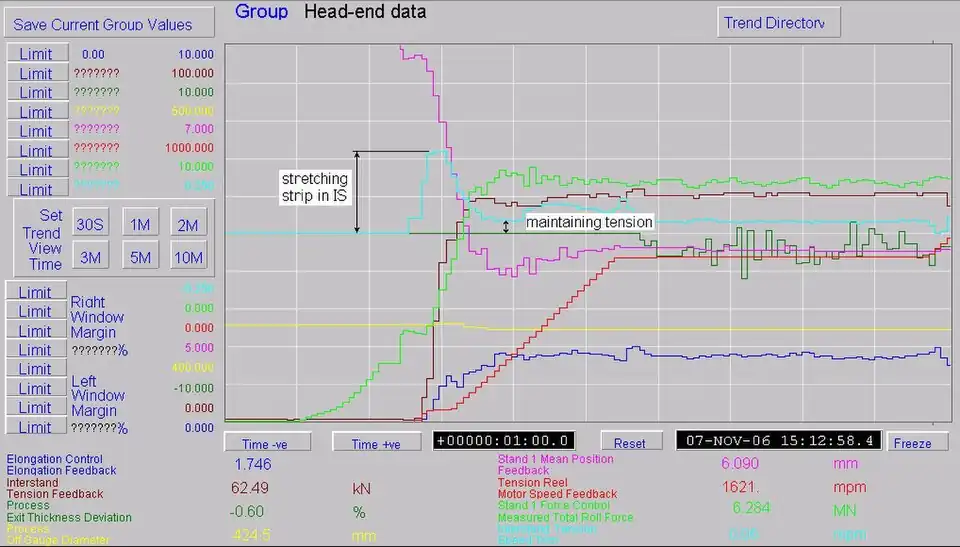Select 5M trend view time
This screenshot has height=547, width=960.
(140, 257)
